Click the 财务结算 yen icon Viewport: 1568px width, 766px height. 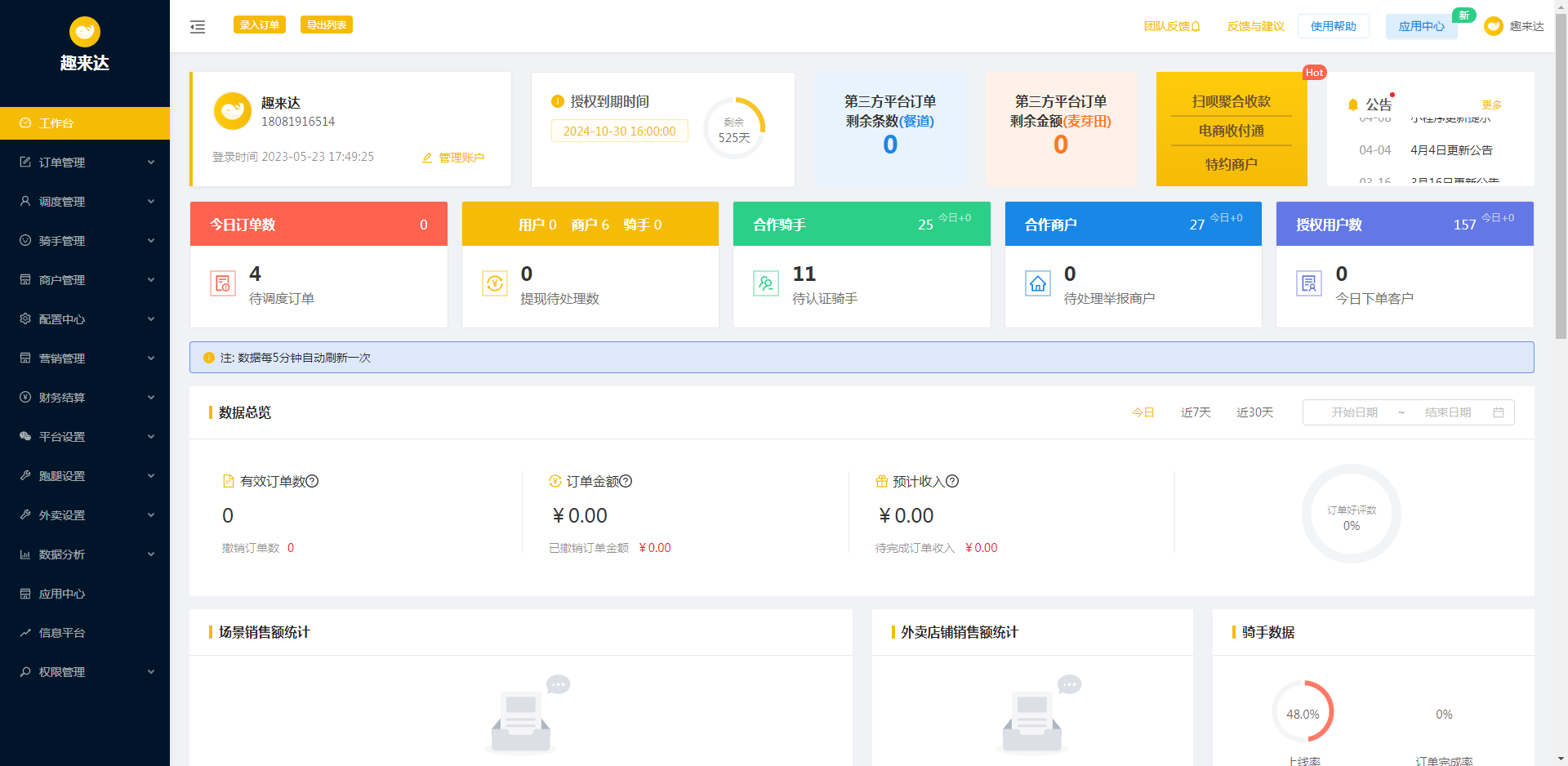point(25,398)
